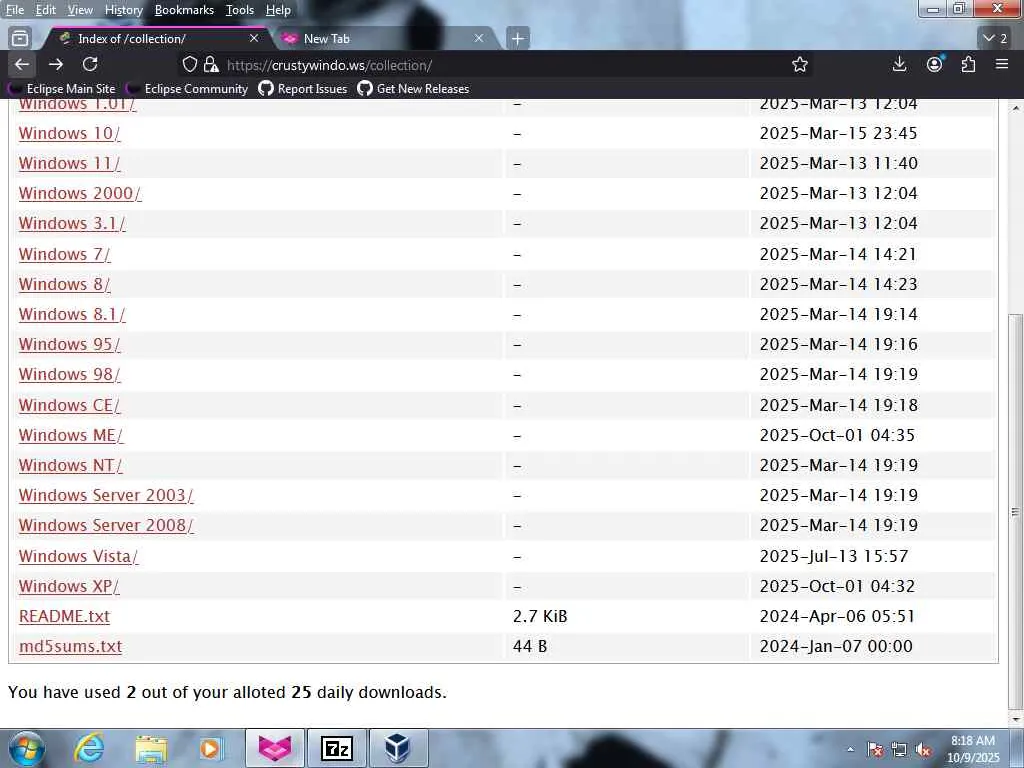The height and width of the screenshot is (768, 1024).
Task: Switch to the New Tab tab
Action: coord(385,39)
